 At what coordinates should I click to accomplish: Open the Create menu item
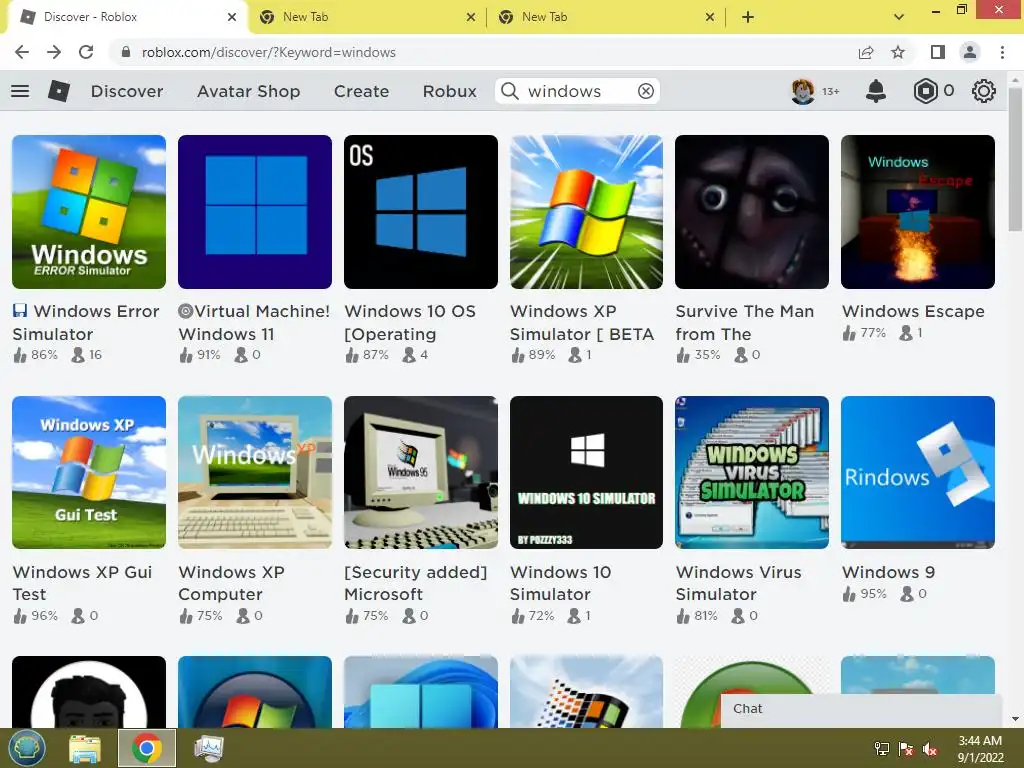(361, 91)
